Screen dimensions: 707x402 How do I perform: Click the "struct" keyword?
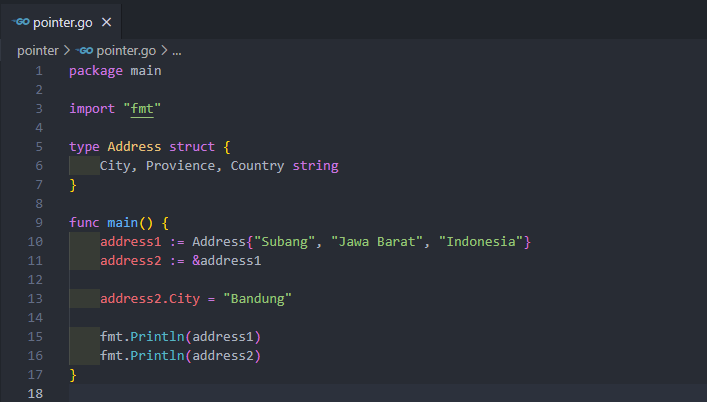(x=192, y=146)
